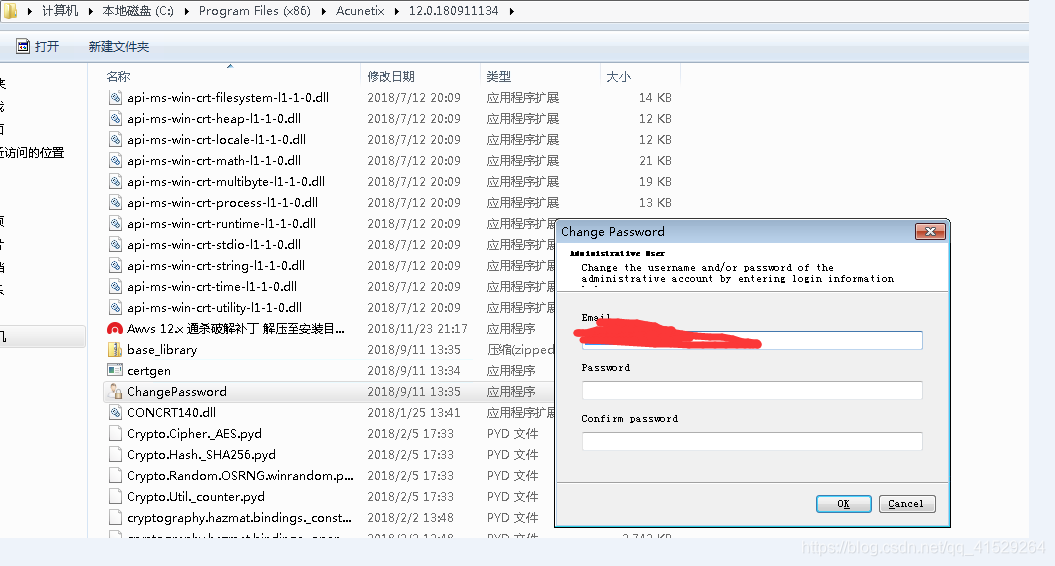Expand the arrow after Acunetix breadcrumb
1055x566 pixels.
point(396,11)
